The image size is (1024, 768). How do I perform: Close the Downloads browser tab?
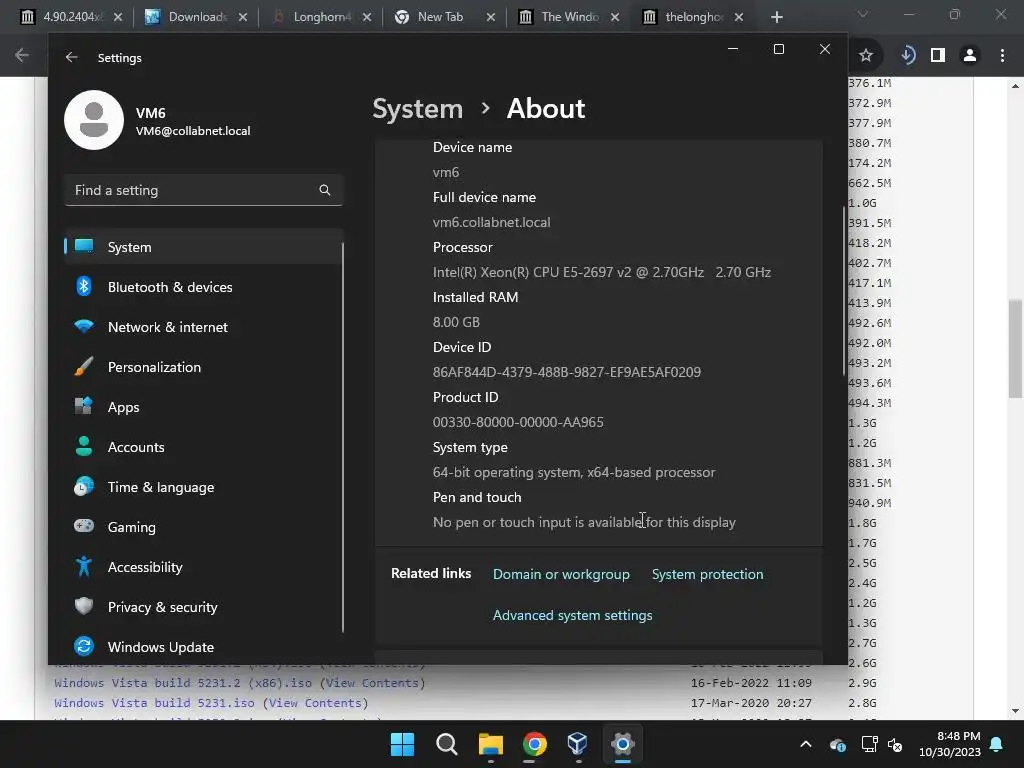(242, 17)
